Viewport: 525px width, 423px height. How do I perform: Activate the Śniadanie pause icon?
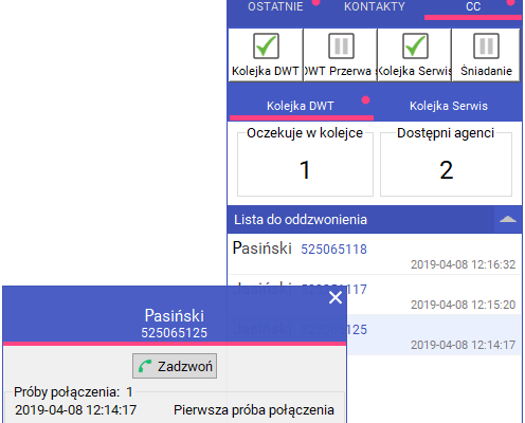(486, 46)
